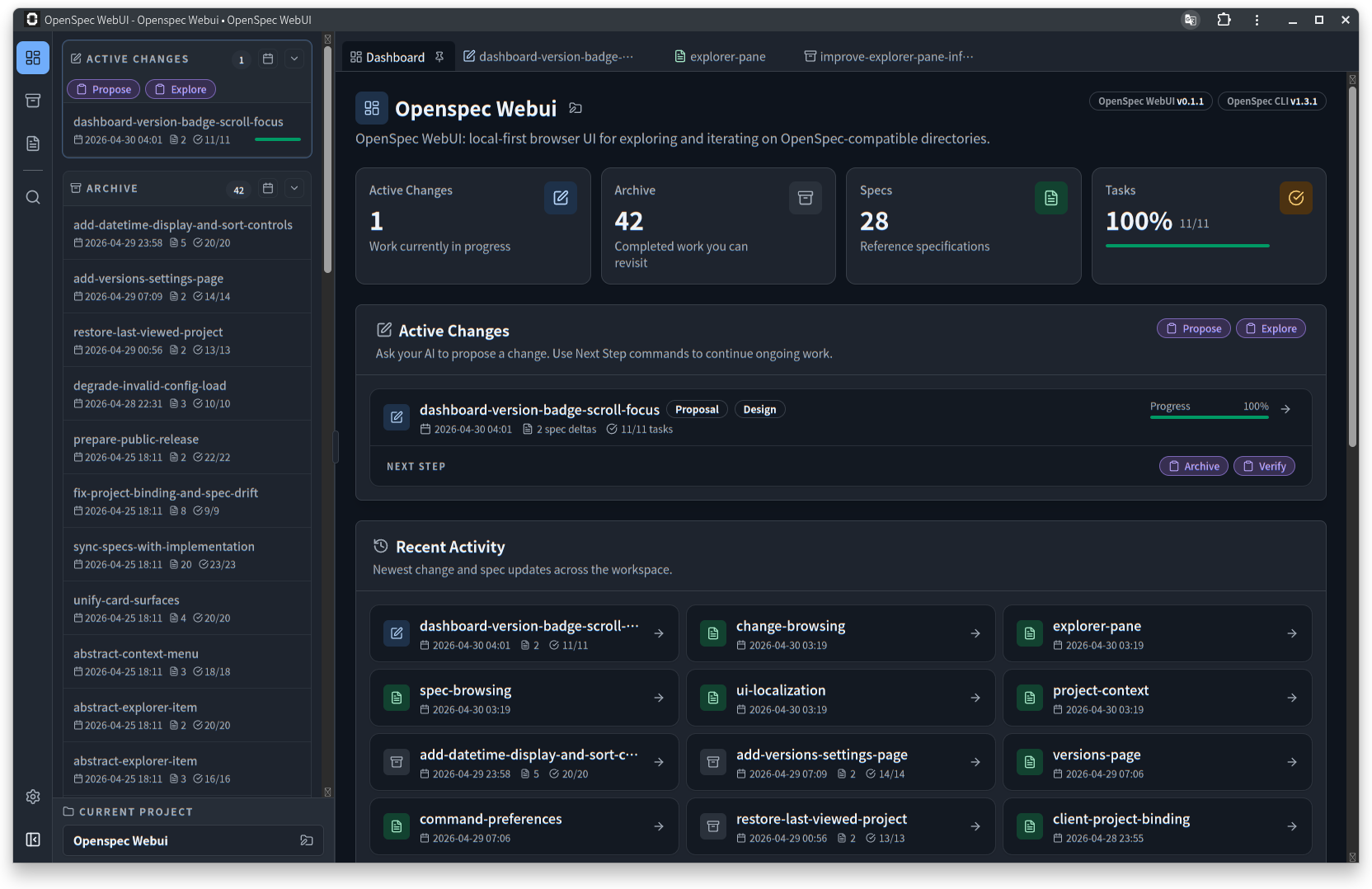Click the calendar icon in Archive header
This screenshot has width=1372, height=889.
pos(268,188)
